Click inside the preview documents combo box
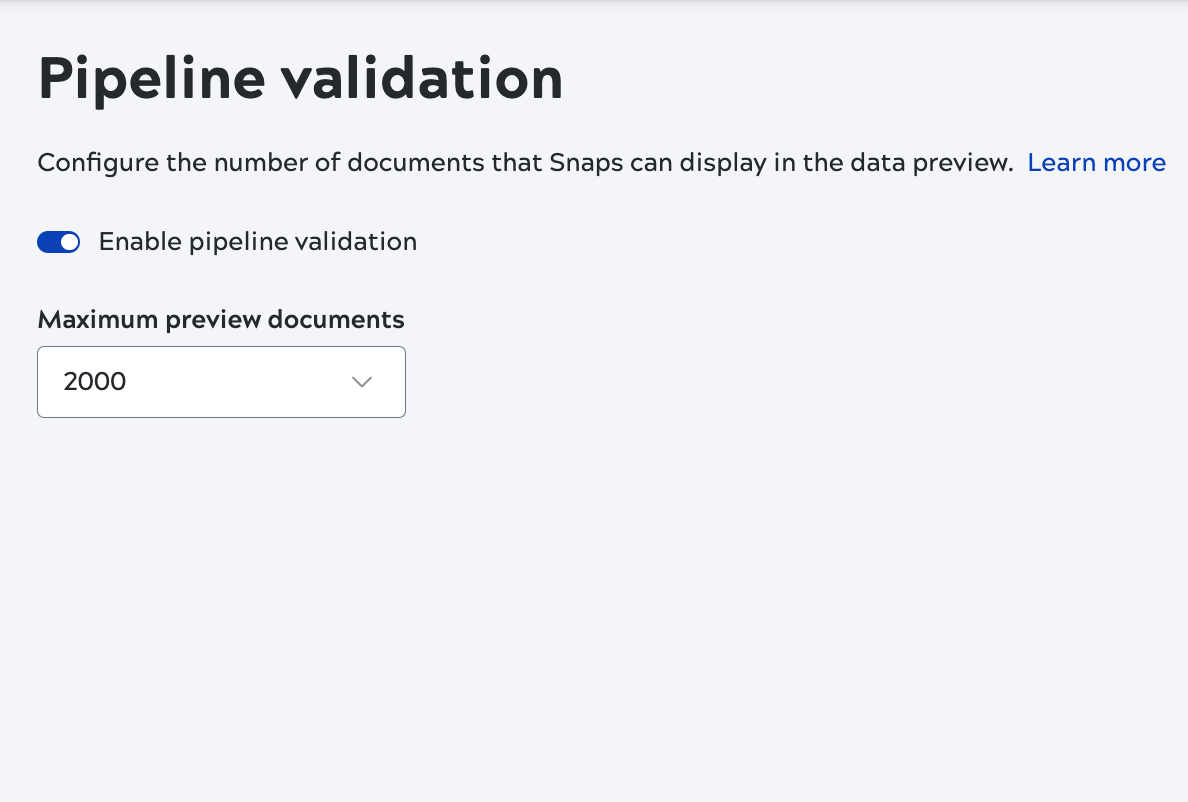The image size is (1188, 802). click(200, 381)
